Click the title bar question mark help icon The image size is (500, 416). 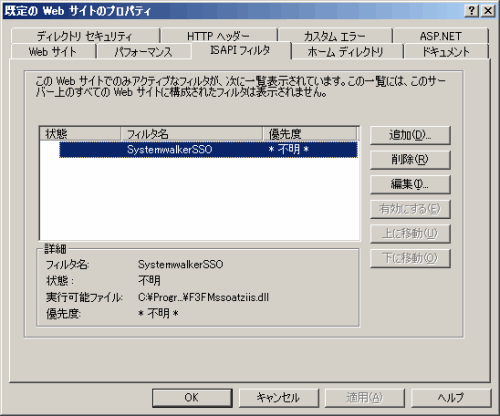pyautogui.click(x=471, y=11)
